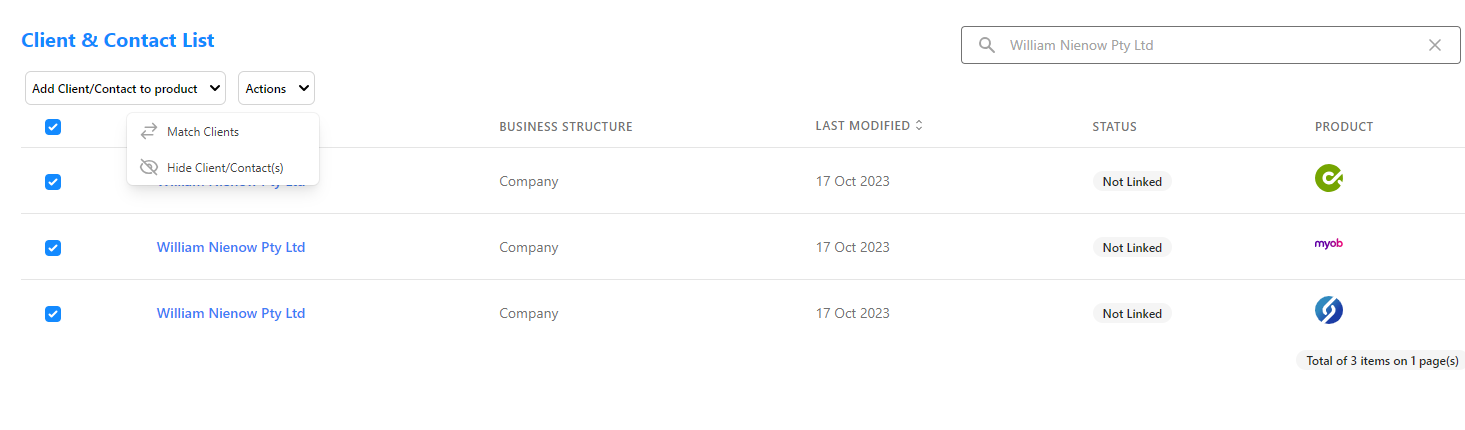Clear the search field with the X icon
The image size is (1465, 430).
coord(1435,45)
